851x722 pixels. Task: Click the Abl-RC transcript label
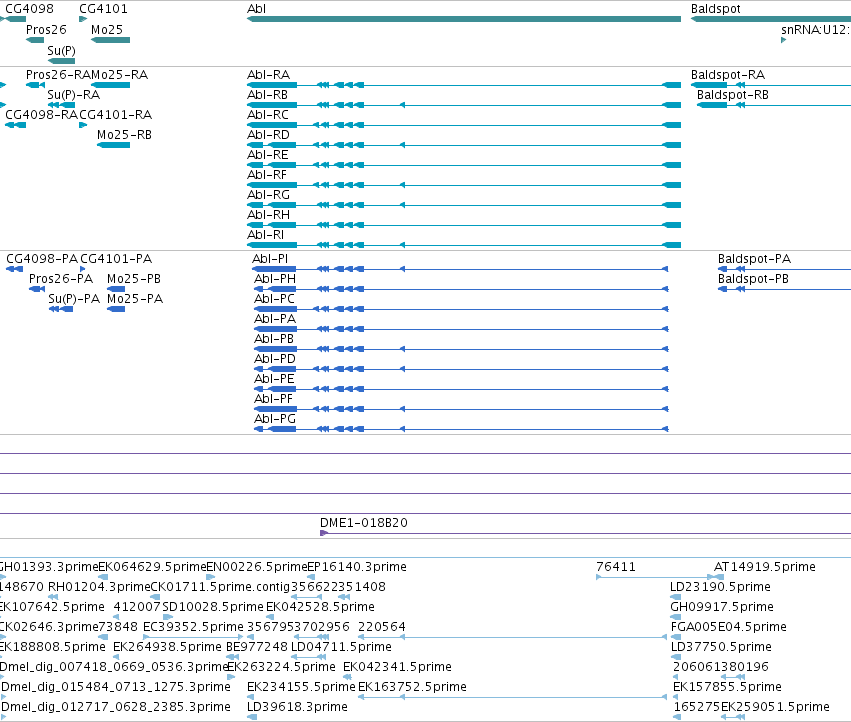pyautogui.click(x=268, y=115)
